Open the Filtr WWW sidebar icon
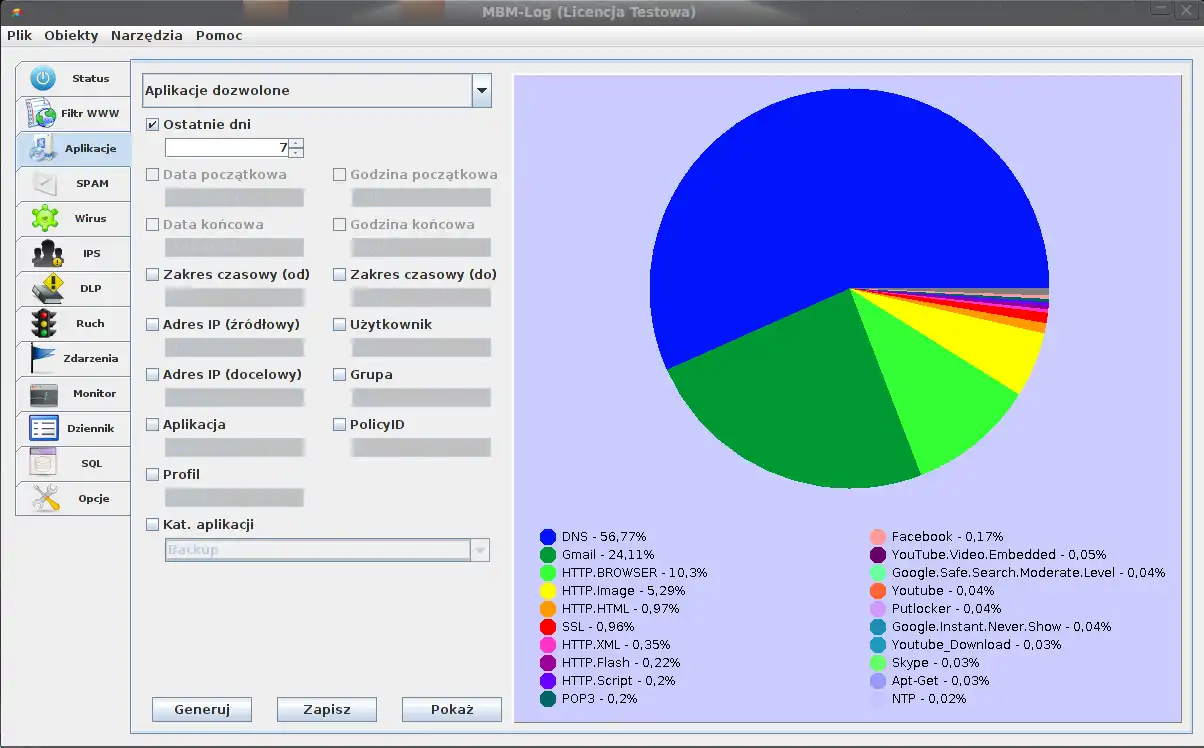The image size is (1204, 748). coord(40,113)
